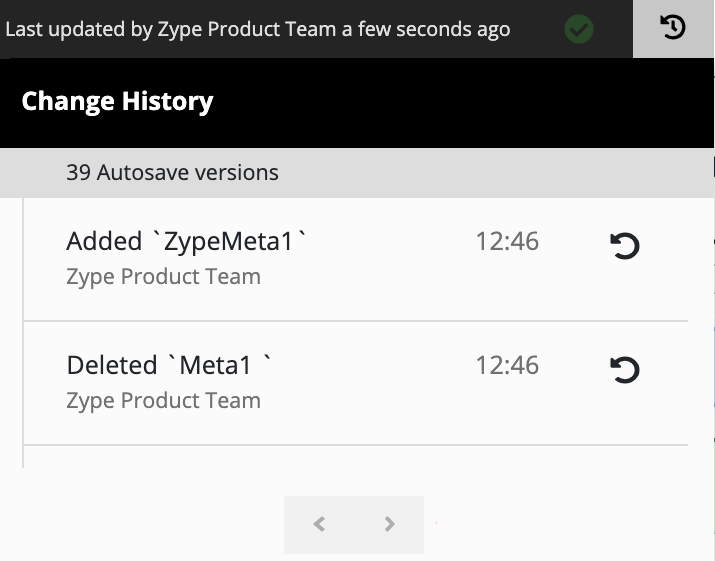Click the pagination box between the arrows
The width and height of the screenshot is (715, 561).
(x=354, y=525)
